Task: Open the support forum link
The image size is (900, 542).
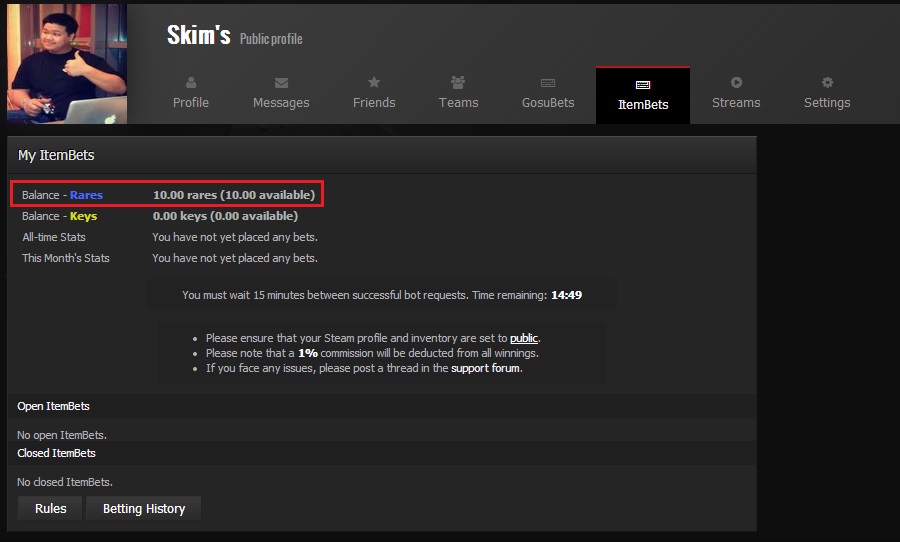Action: click(486, 368)
